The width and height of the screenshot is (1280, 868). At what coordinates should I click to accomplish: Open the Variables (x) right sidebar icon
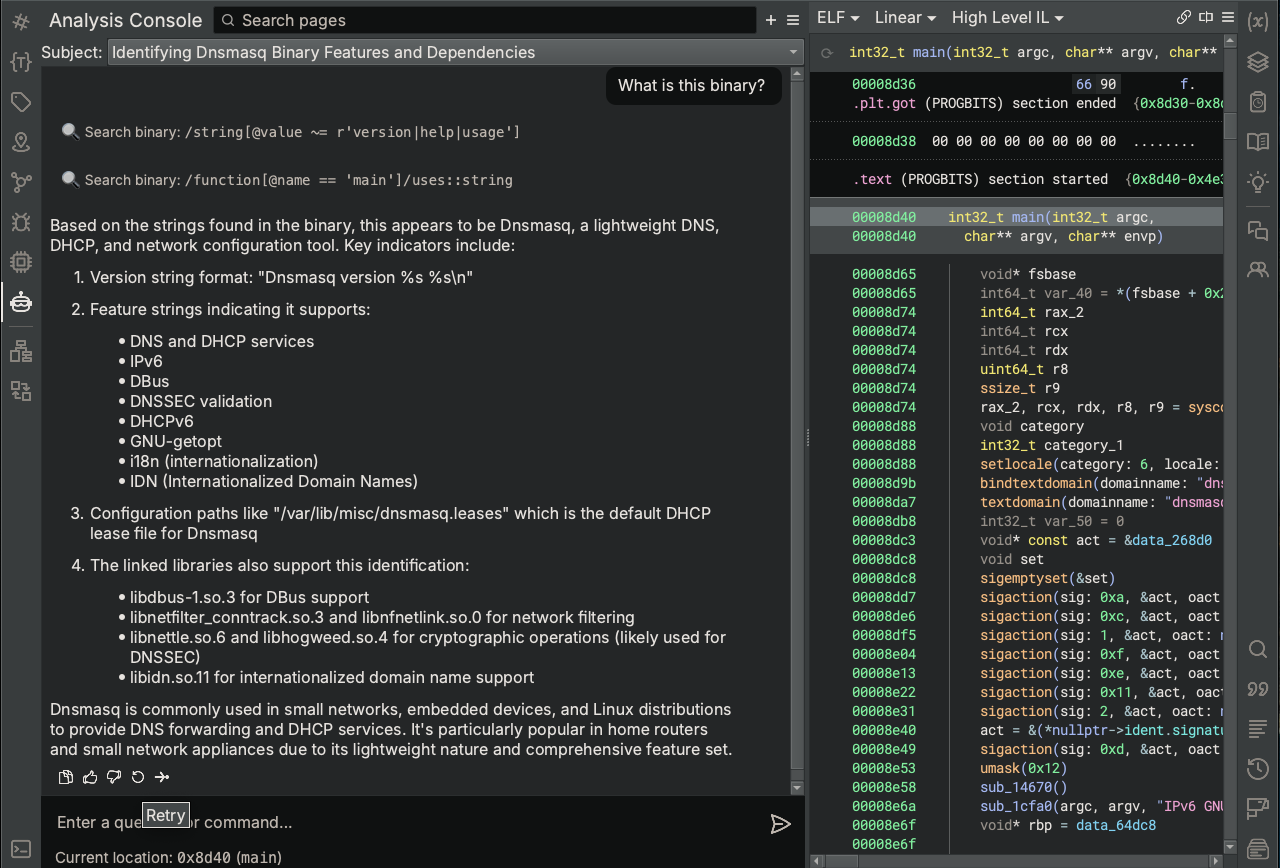point(1258,21)
